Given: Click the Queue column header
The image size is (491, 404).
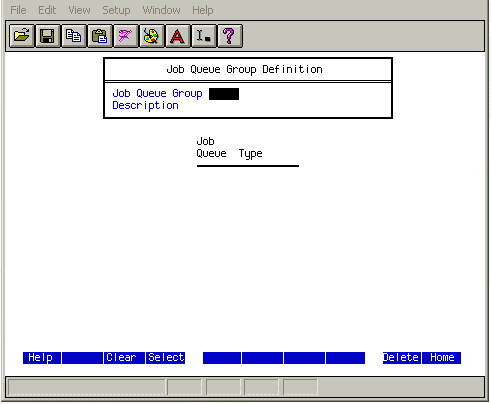Looking at the screenshot, I should tap(211, 154).
